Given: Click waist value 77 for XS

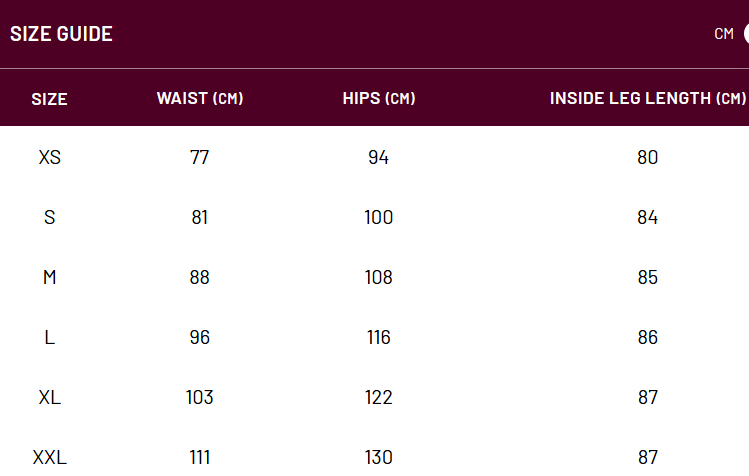Looking at the screenshot, I should click(200, 157).
